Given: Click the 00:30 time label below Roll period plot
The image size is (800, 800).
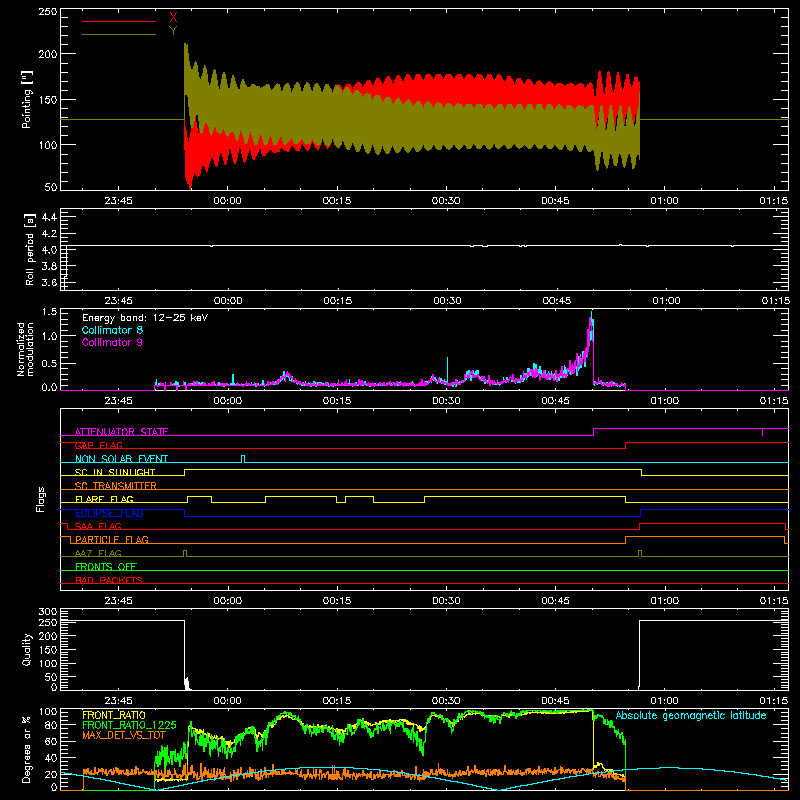Looking at the screenshot, I should (x=447, y=301).
